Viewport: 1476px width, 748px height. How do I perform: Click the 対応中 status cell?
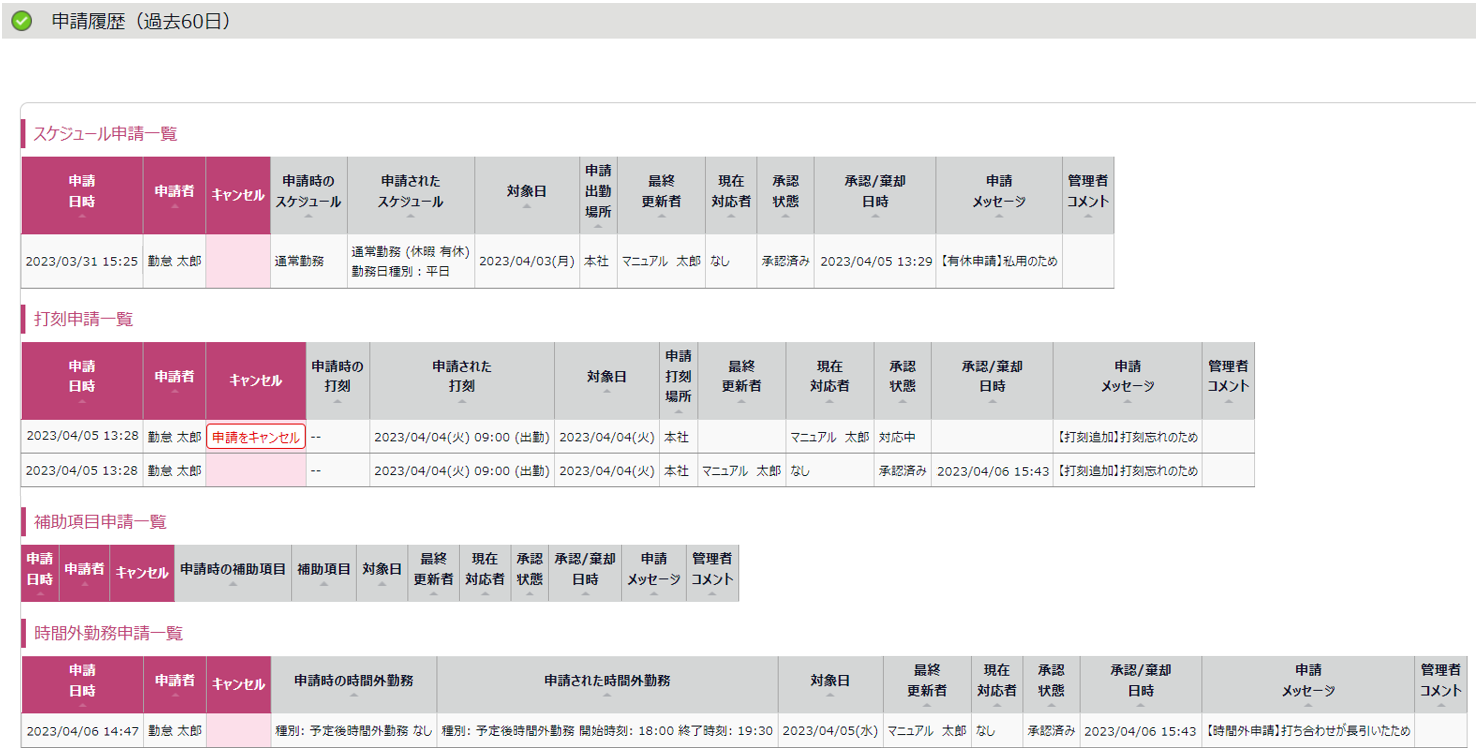[x=903, y=437]
